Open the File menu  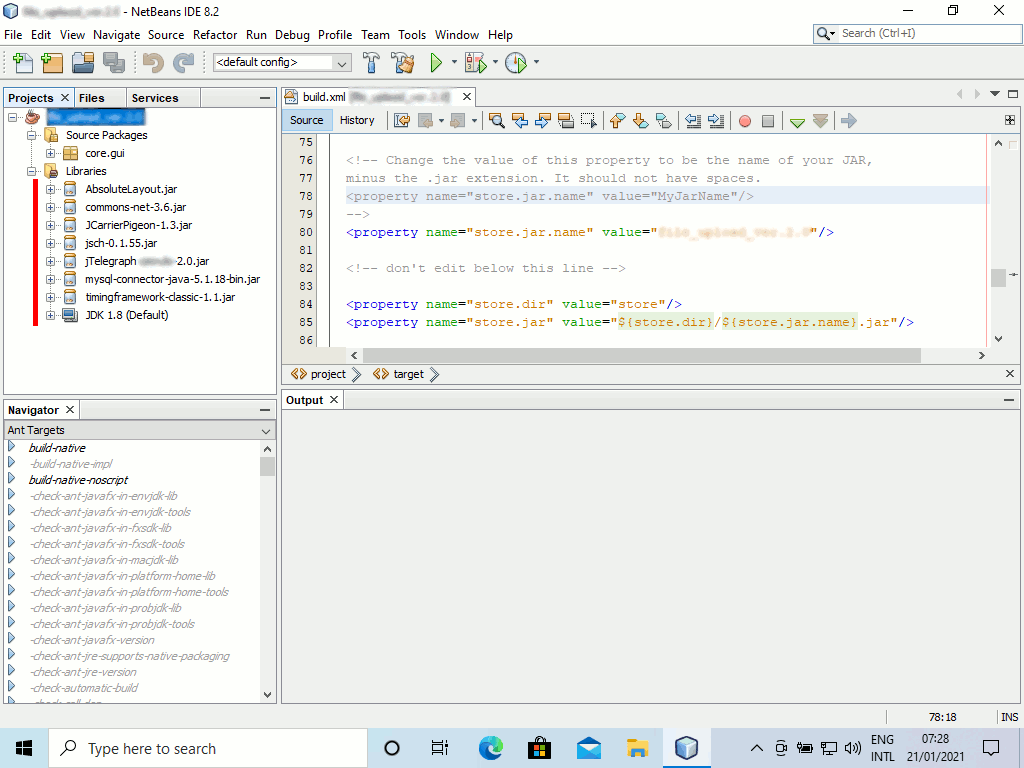pos(13,35)
